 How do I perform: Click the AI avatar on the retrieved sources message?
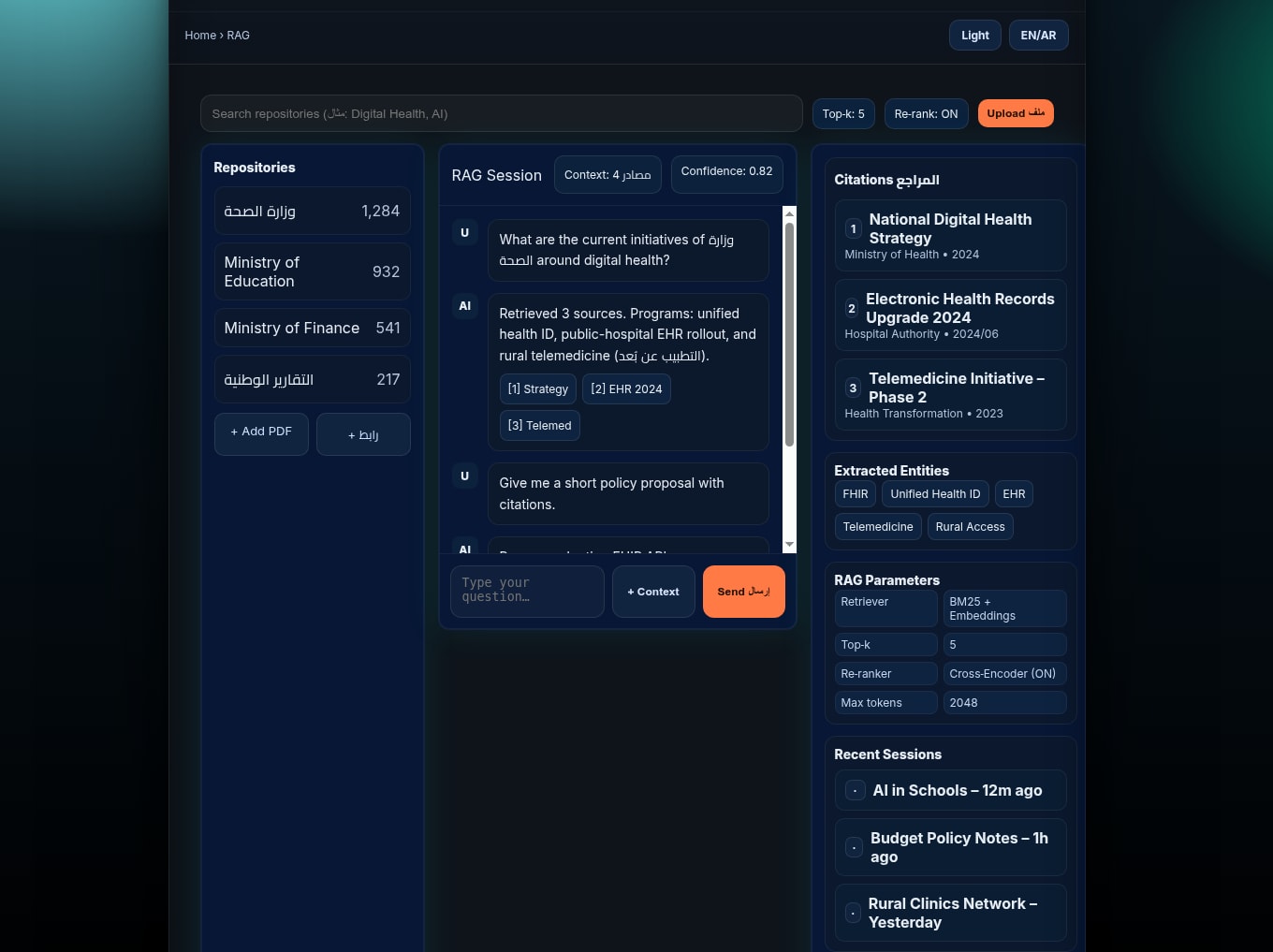point(464,306)
